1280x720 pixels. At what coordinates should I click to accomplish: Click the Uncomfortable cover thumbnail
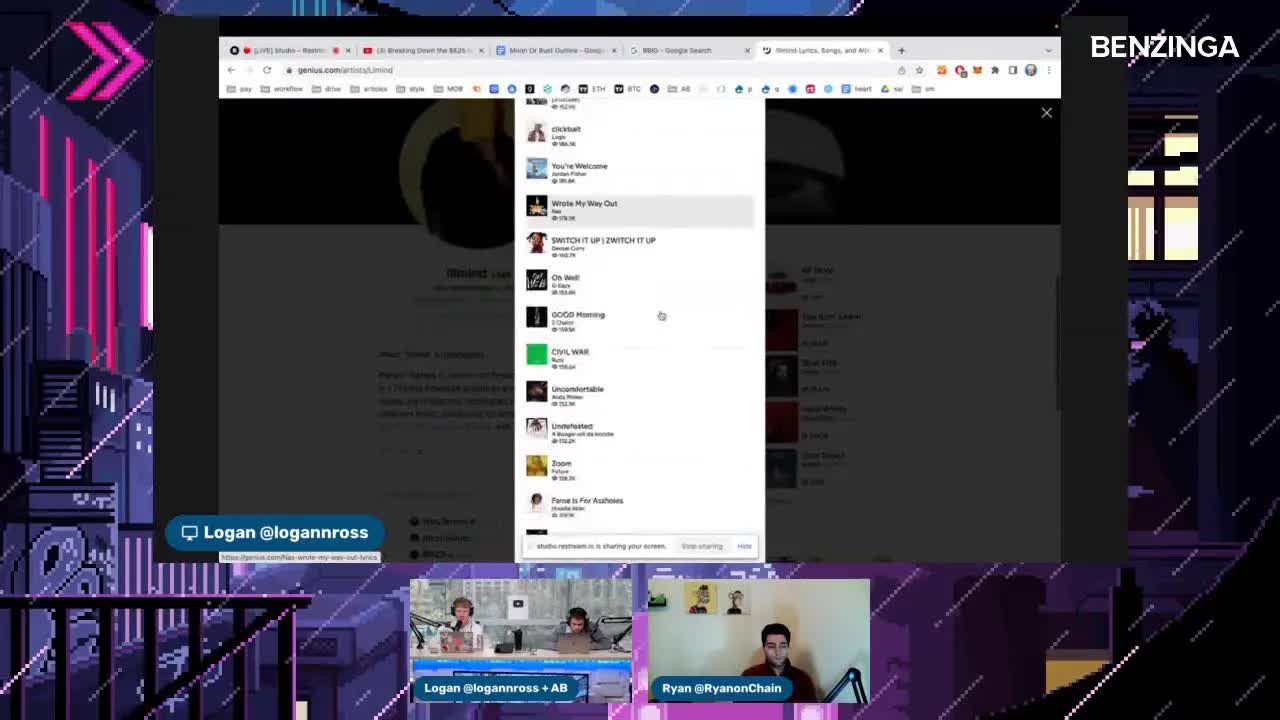[x=537, y=391]
